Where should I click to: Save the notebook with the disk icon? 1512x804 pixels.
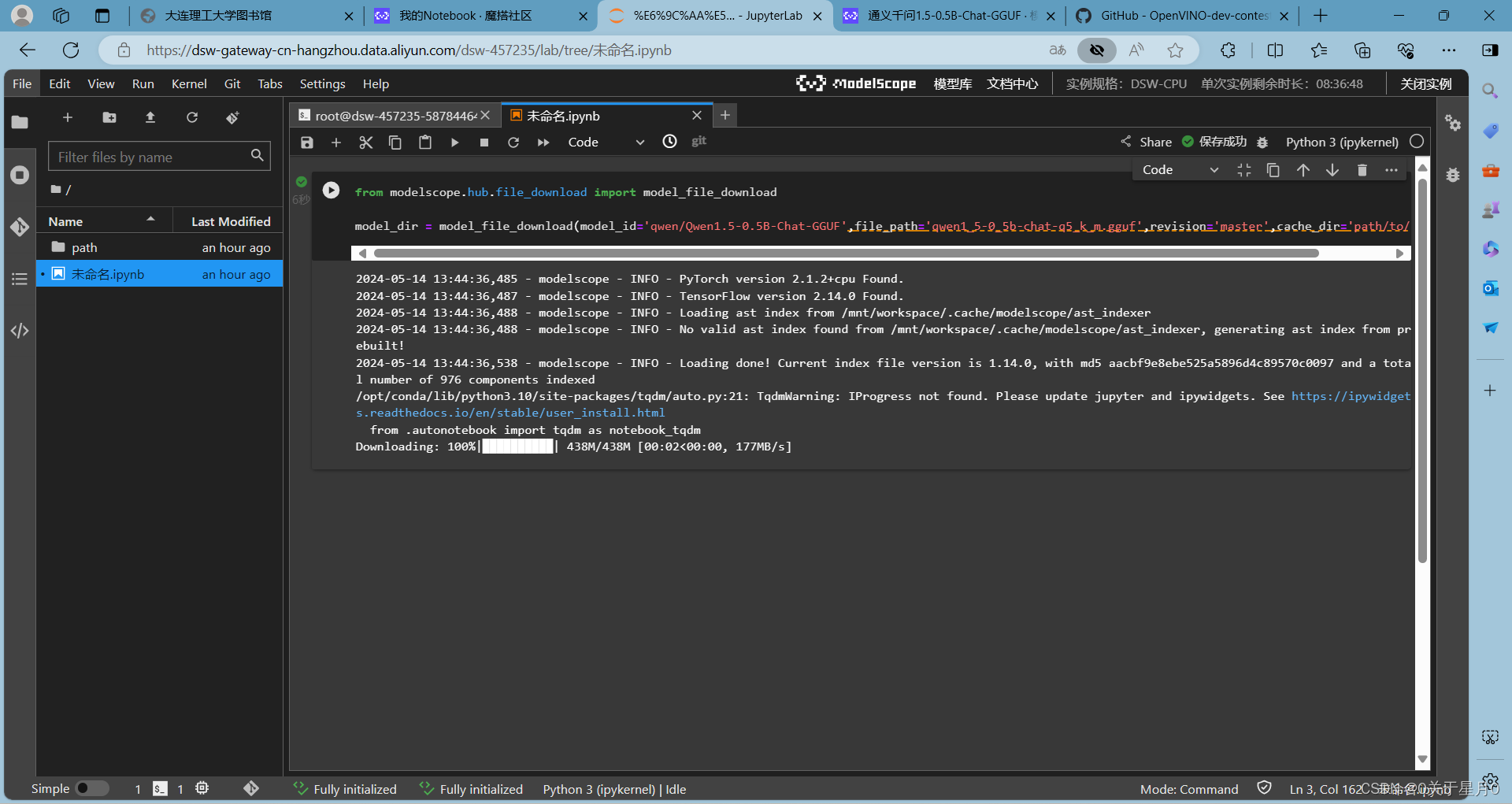click(x=307, y=143)
